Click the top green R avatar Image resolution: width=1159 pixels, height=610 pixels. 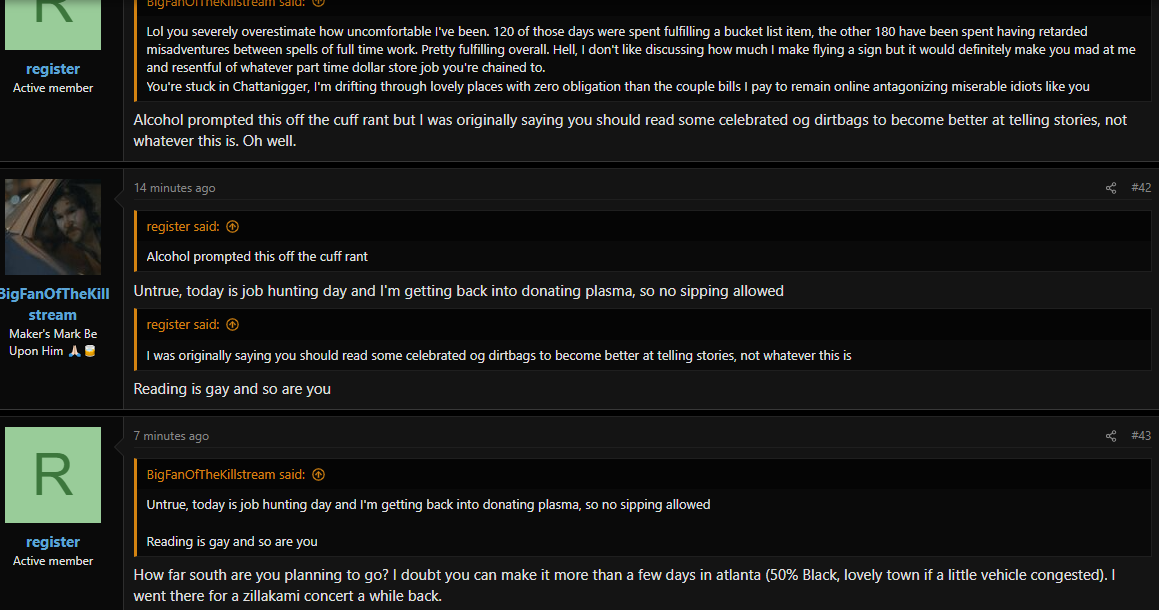pyautogui.click(x=52, y=24)
